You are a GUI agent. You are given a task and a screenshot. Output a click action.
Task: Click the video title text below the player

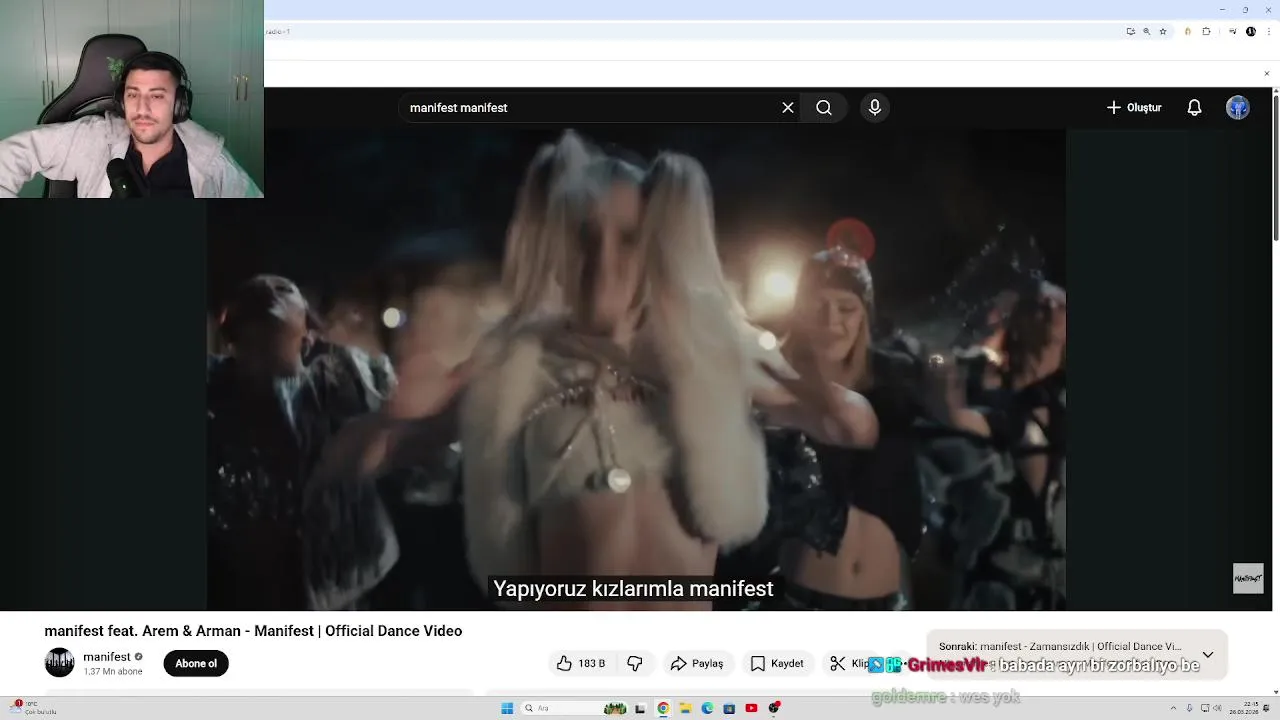click(x=253, y=631)
